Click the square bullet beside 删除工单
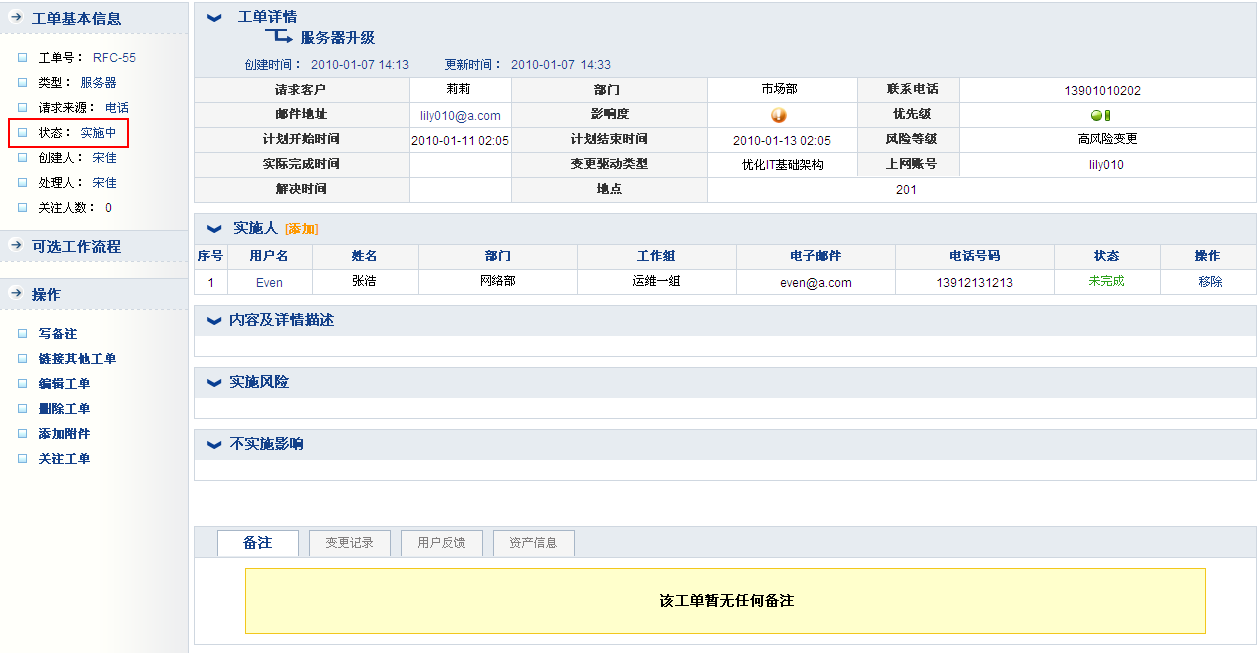 click(23, 409)
